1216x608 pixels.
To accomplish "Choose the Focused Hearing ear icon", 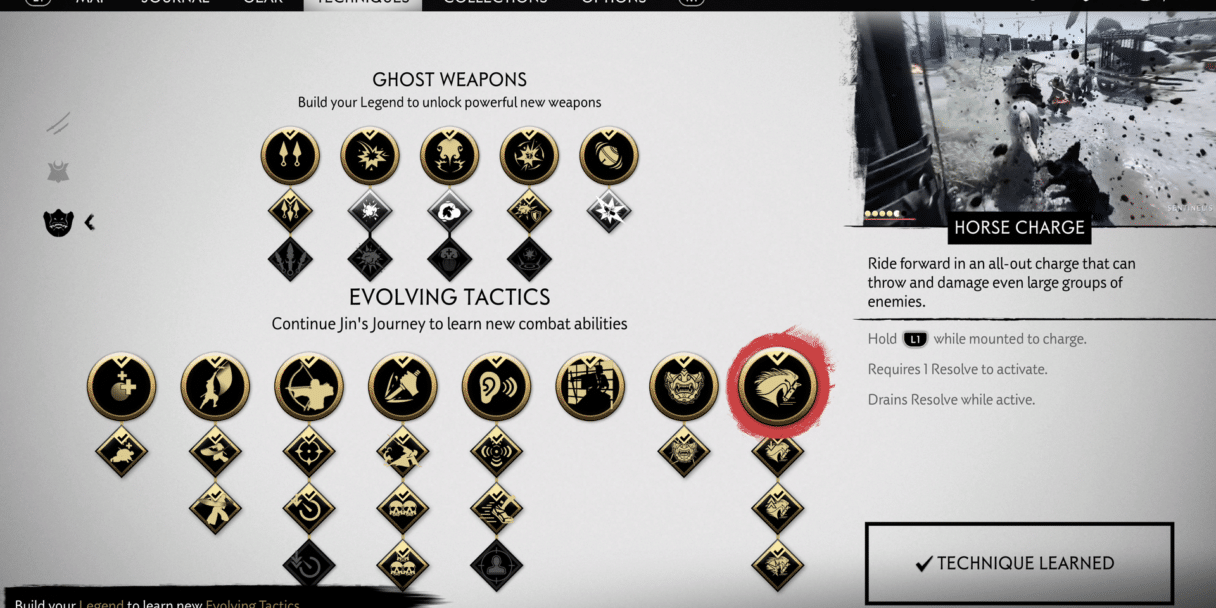I will 496,386.
